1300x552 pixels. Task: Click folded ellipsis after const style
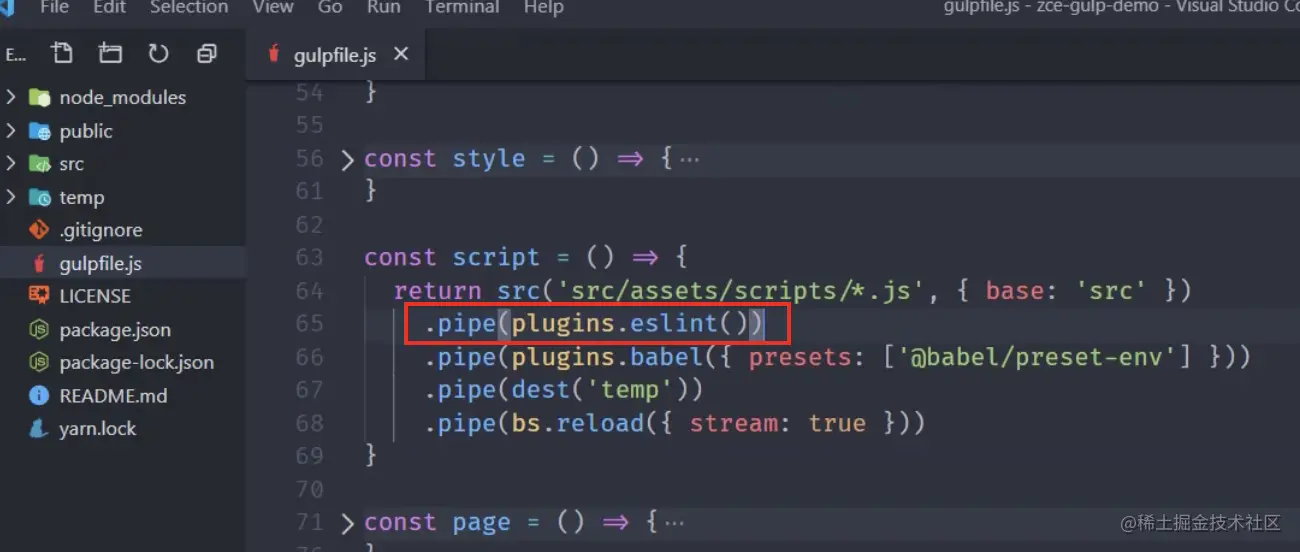coord(689,159)
